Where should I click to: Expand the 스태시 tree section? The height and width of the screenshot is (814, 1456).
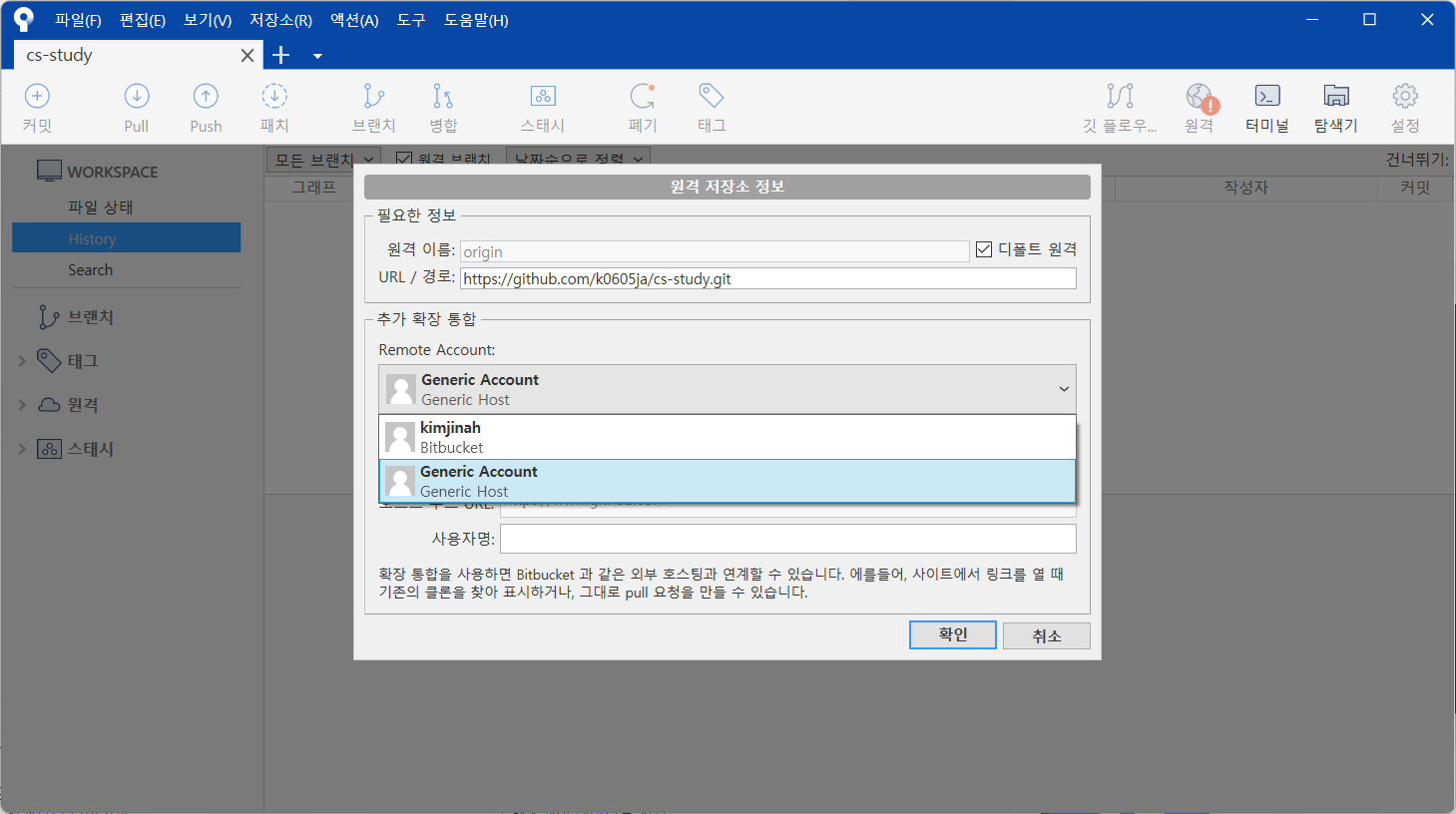pos(22,449)
